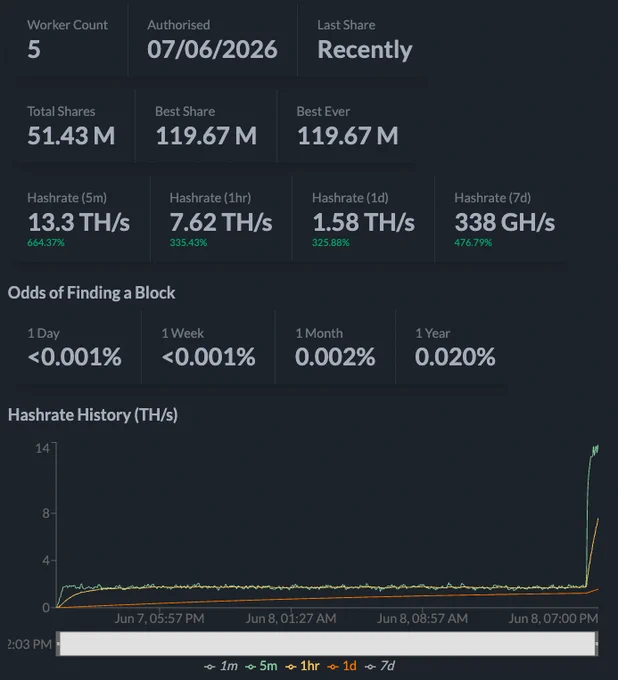
Task: Toggle the 1d series in chart legend
Action: coord(342,666)
